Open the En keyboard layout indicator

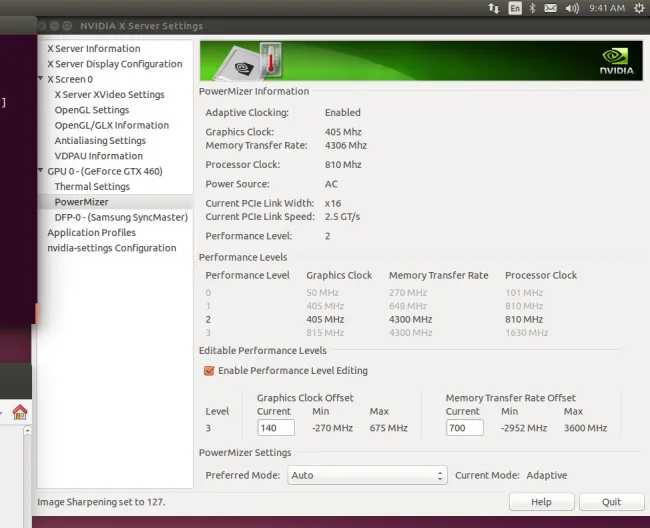pos(515,8)
